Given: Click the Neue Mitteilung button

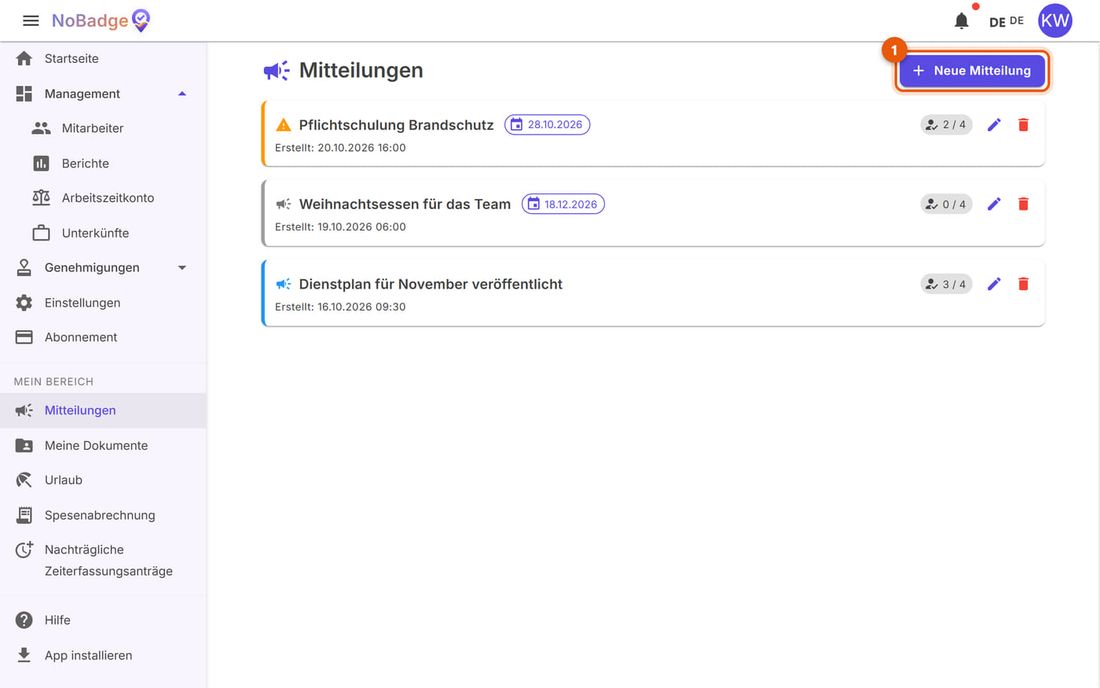Looking at the screenshot, I should [x=972, y=71].
